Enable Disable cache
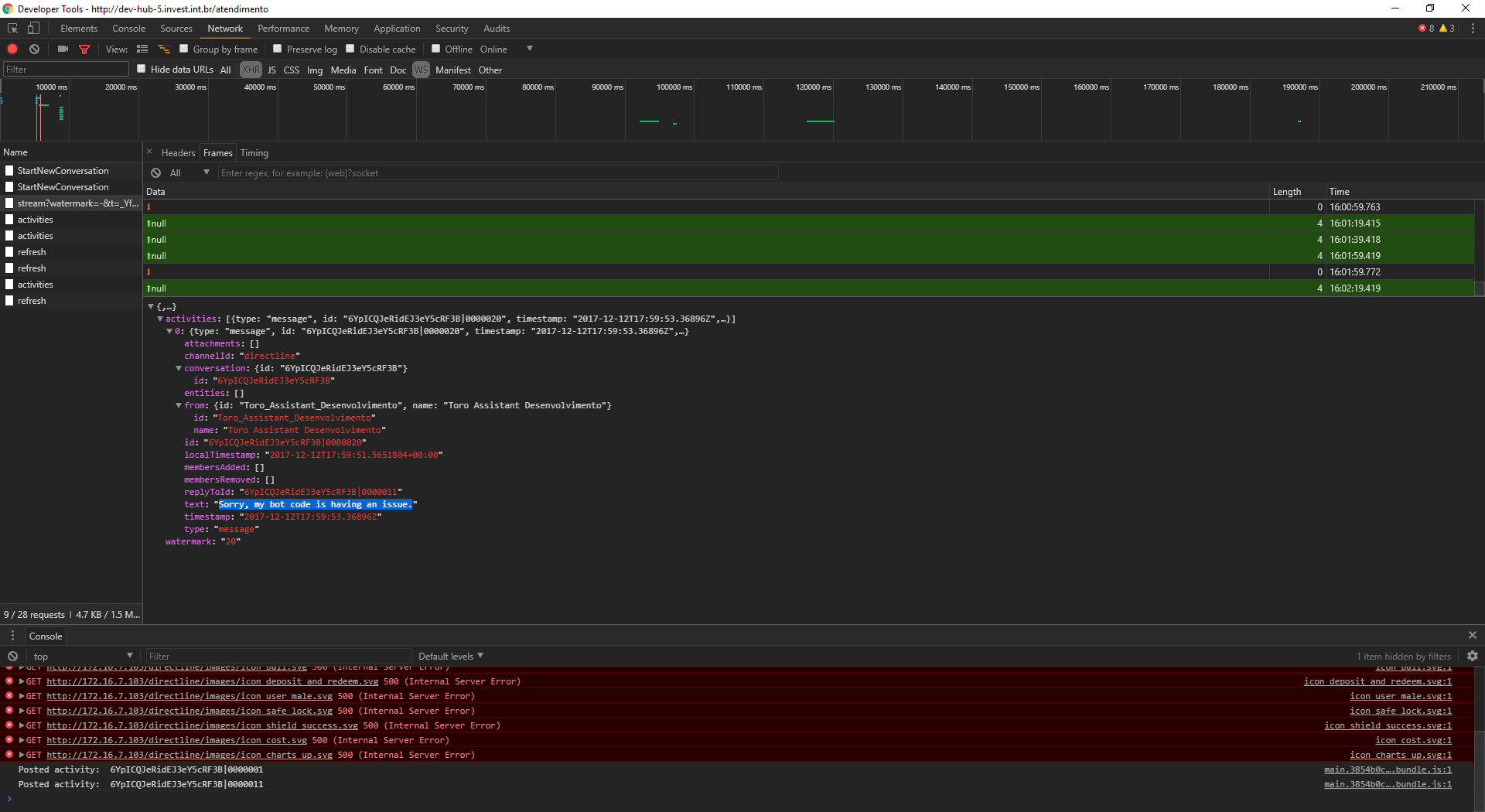Viewport: 1485px width, 812px height. (350, 48)
